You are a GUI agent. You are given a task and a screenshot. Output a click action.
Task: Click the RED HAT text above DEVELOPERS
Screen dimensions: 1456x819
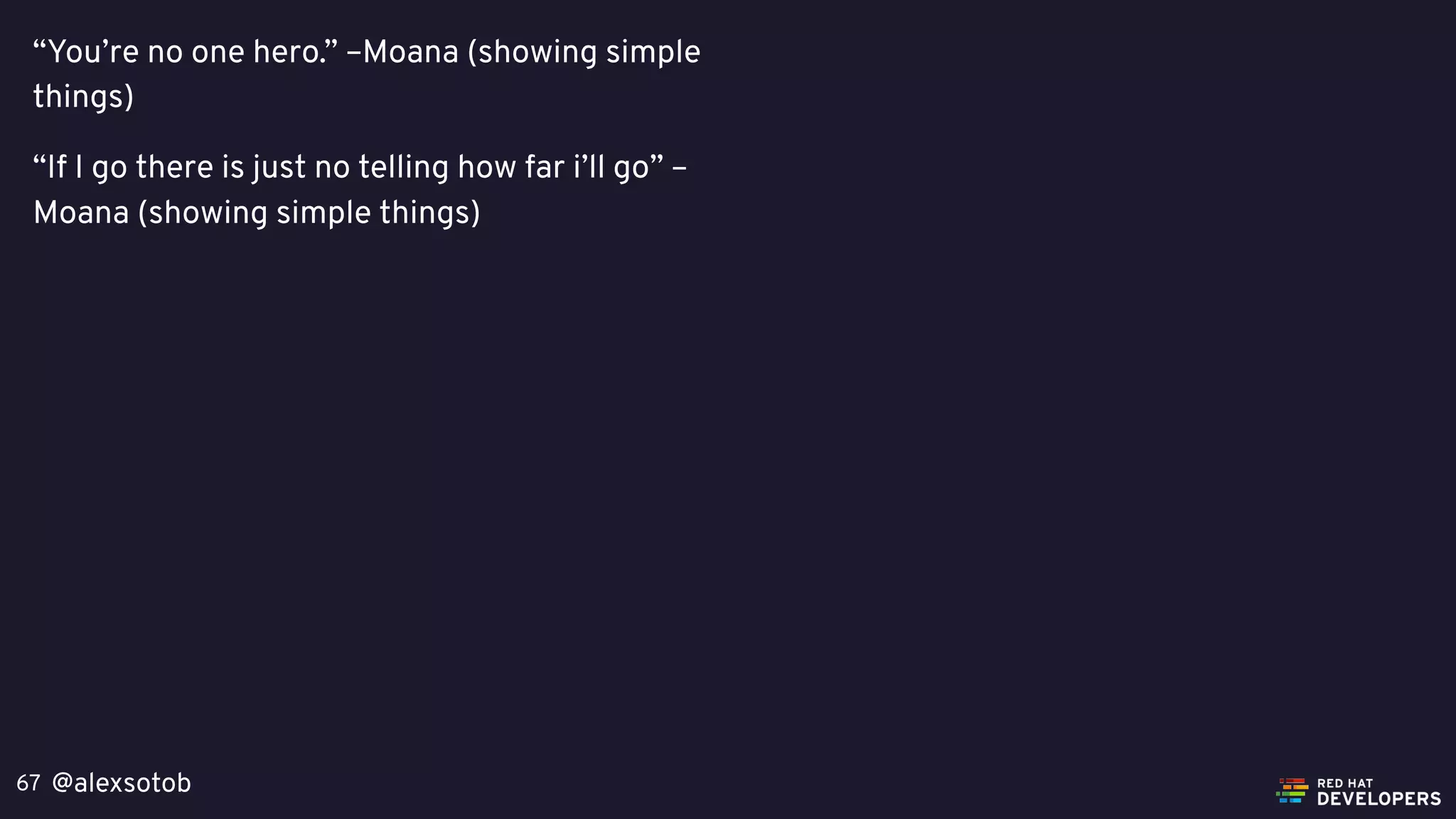point(1345,783)
